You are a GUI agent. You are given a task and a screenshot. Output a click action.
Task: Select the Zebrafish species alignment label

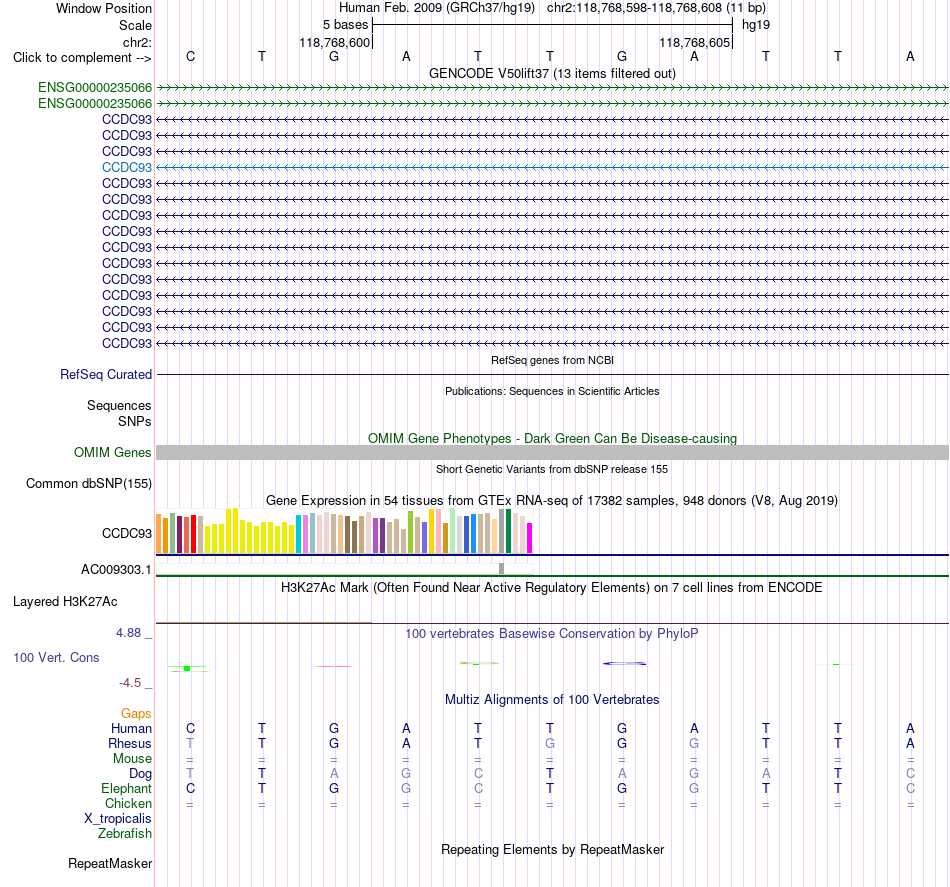click(x=125, y=834)
